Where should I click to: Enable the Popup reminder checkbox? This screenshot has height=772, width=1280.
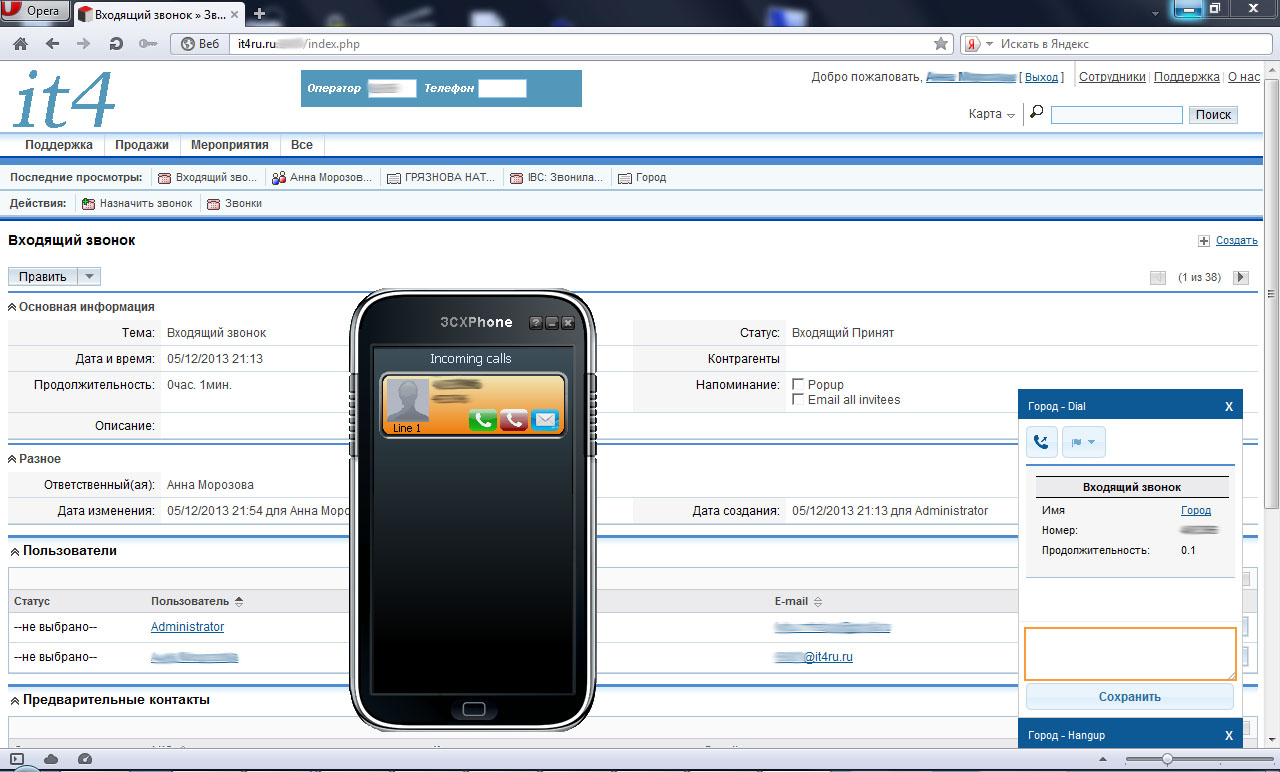pos(798,384)
